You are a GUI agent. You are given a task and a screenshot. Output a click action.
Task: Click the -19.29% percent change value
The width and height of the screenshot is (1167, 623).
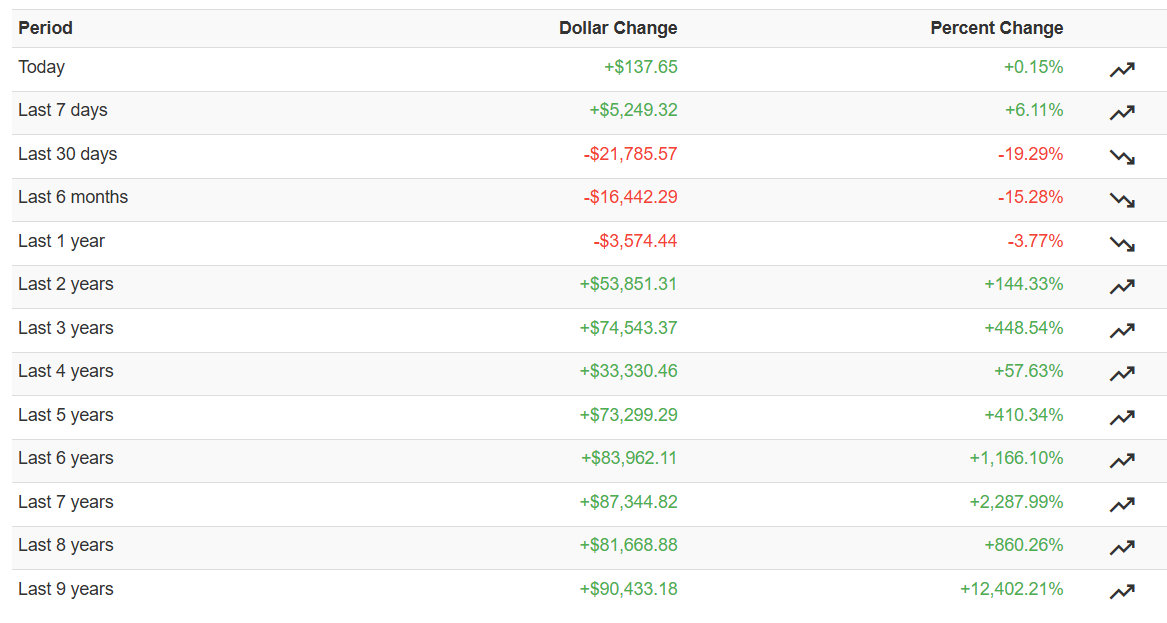click(1030, 154)
